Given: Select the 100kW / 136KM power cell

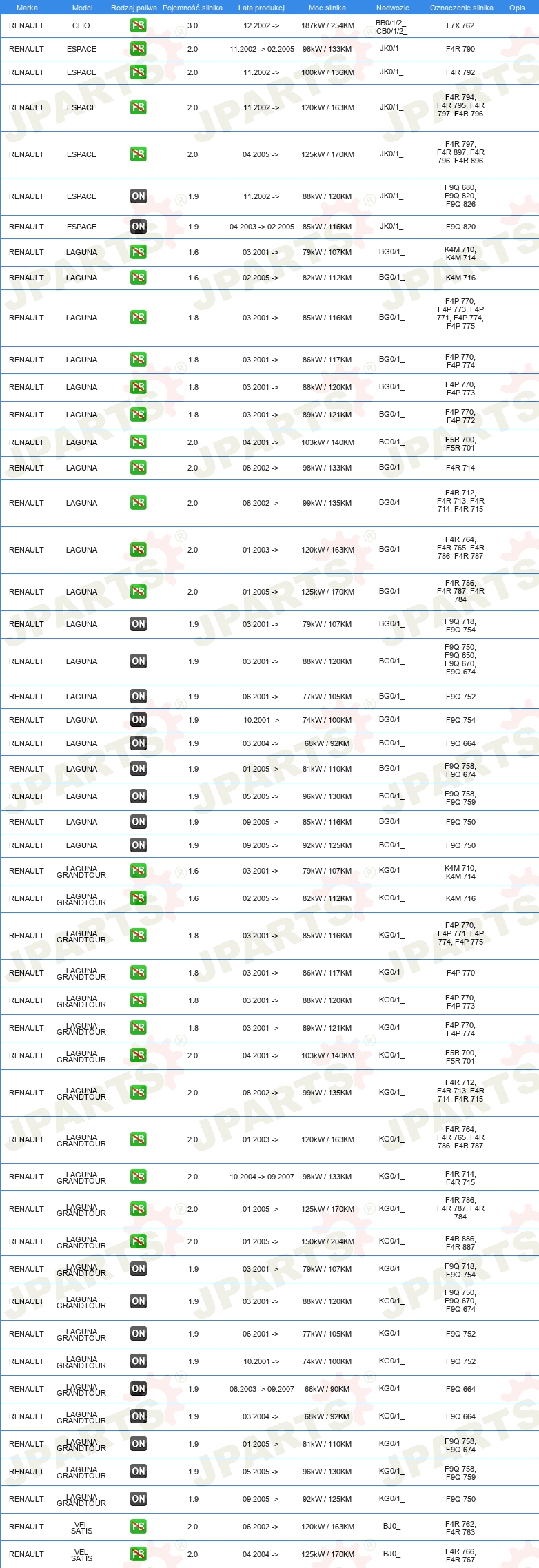Looking at the screenshot, I should [x=328, y=72].
